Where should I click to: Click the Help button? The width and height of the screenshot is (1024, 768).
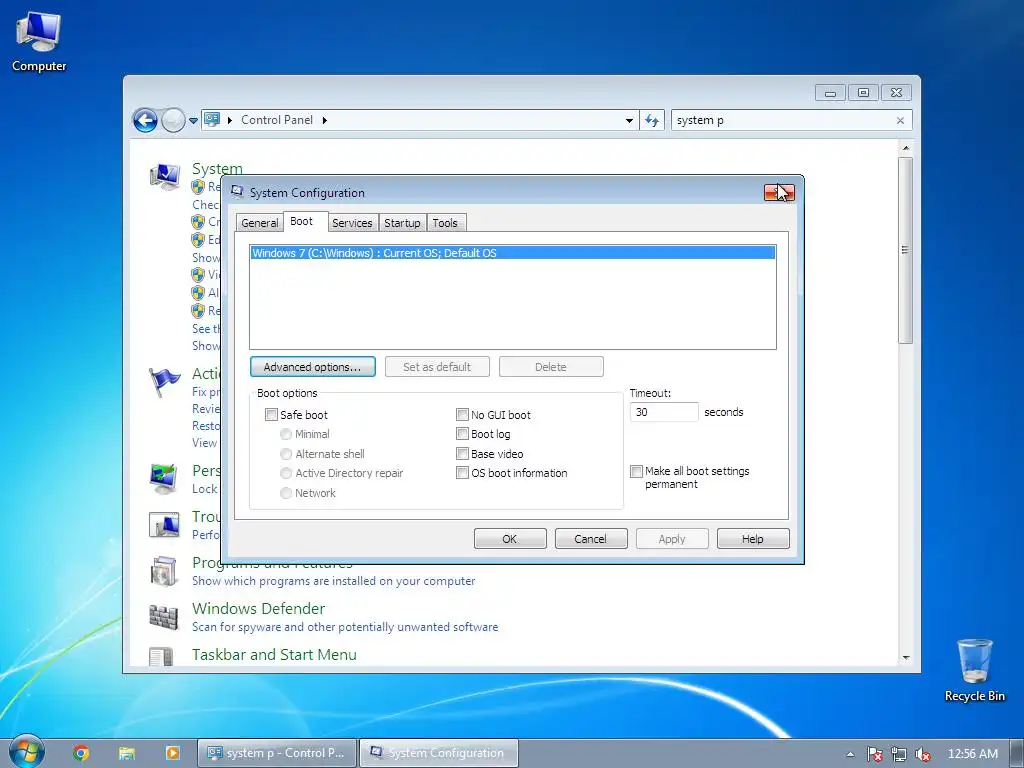point(753,539)
